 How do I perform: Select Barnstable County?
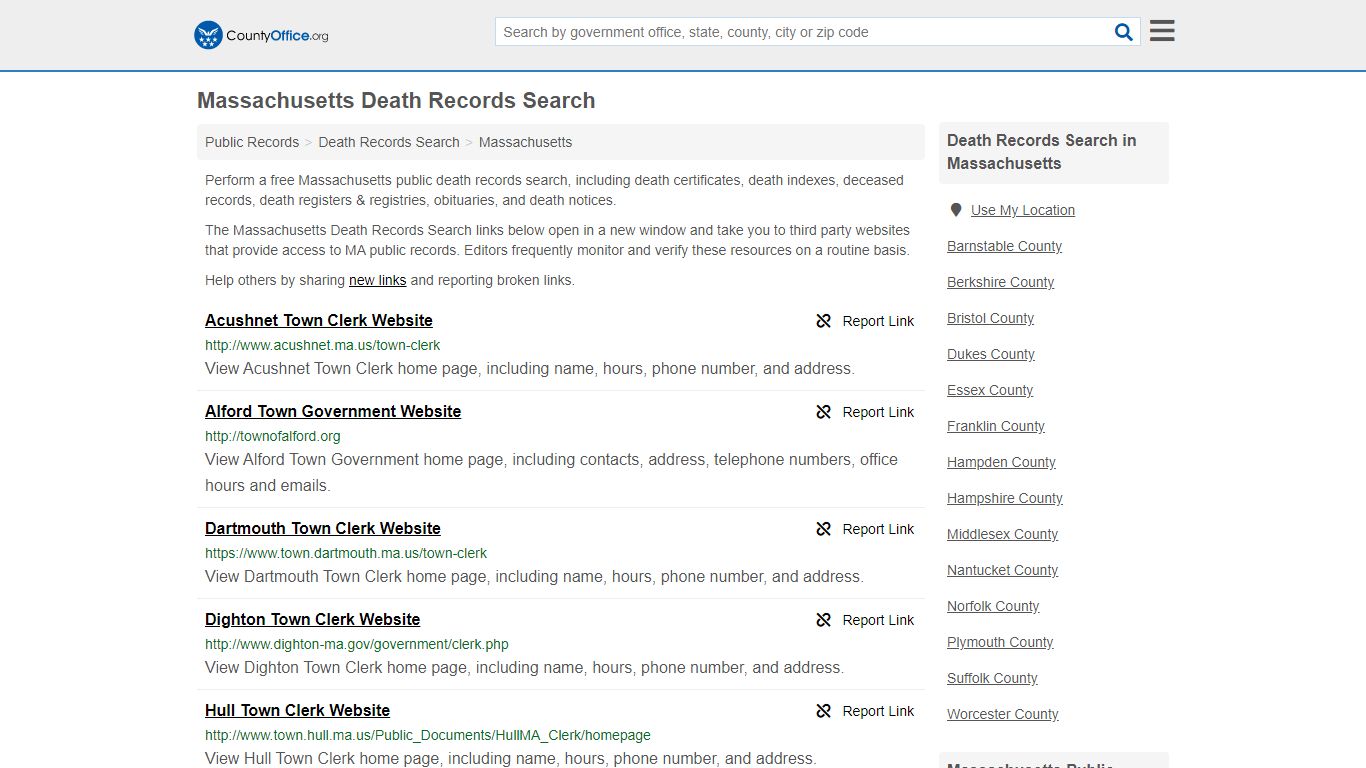point(1004,246)
